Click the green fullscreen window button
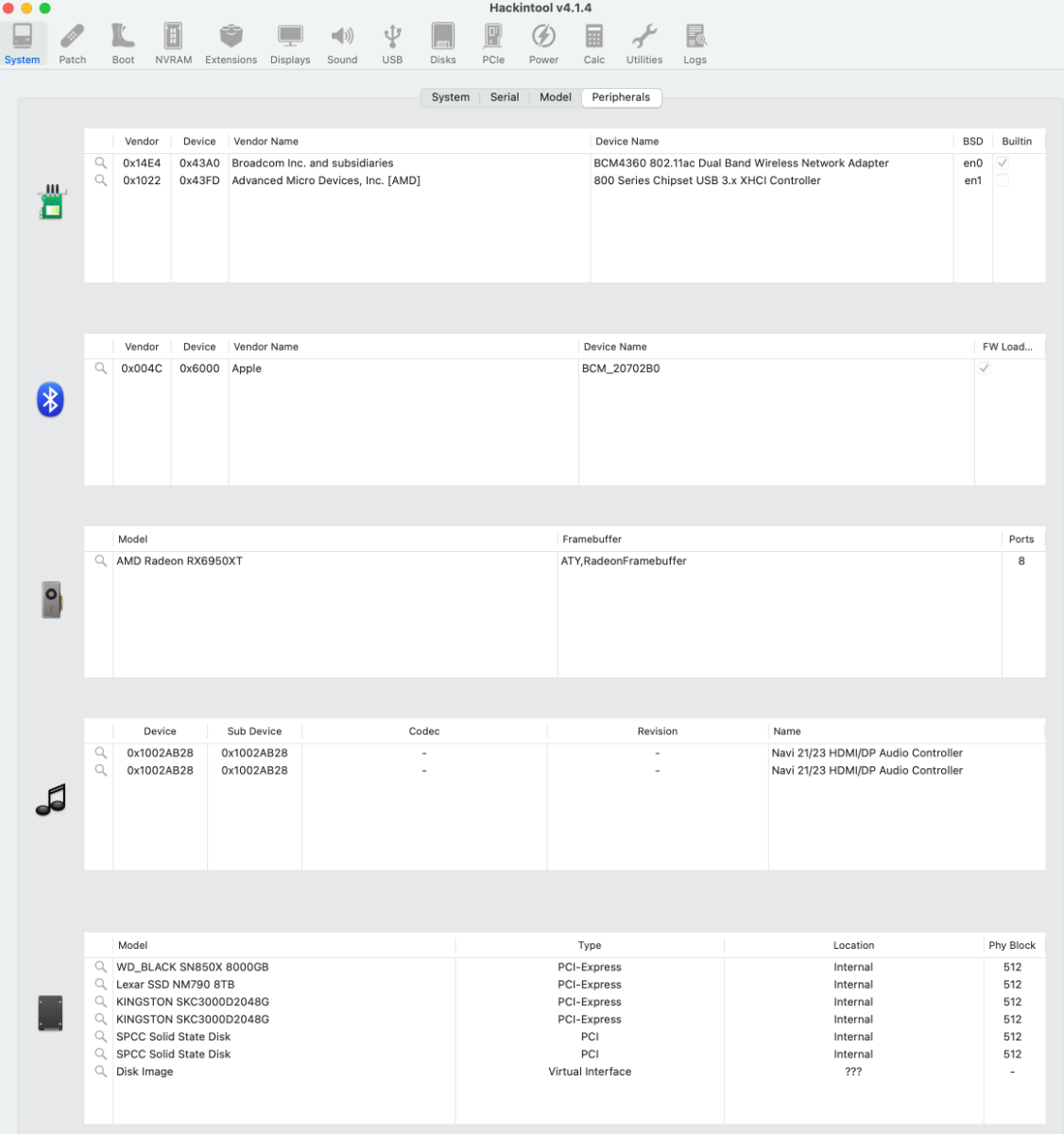The image size is (1064, 1134). click(x=44, y=8)
